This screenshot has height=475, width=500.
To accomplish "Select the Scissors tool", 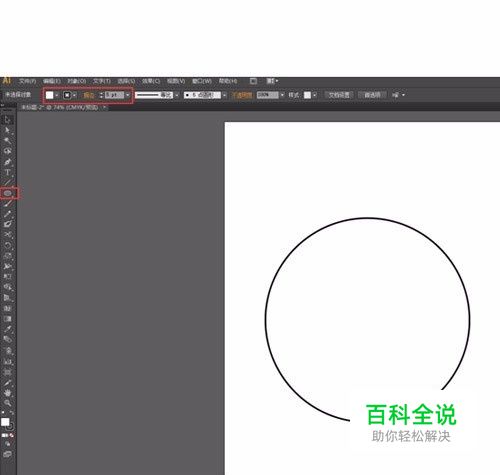I will 7,235.
